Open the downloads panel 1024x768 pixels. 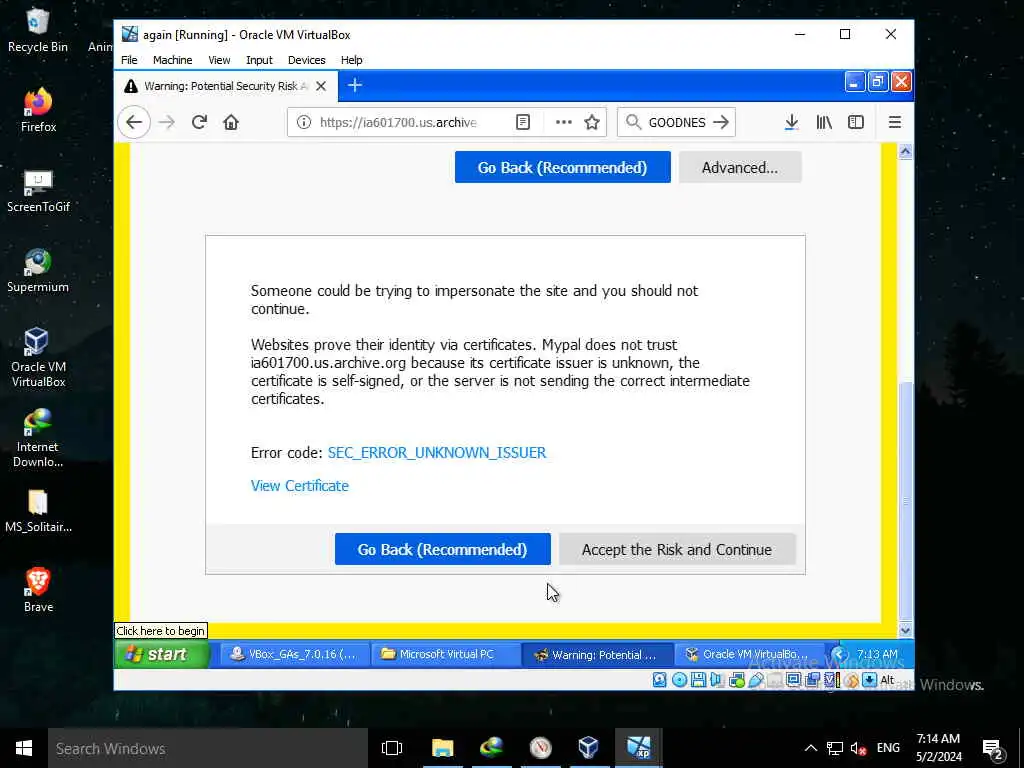pos(792,122)
